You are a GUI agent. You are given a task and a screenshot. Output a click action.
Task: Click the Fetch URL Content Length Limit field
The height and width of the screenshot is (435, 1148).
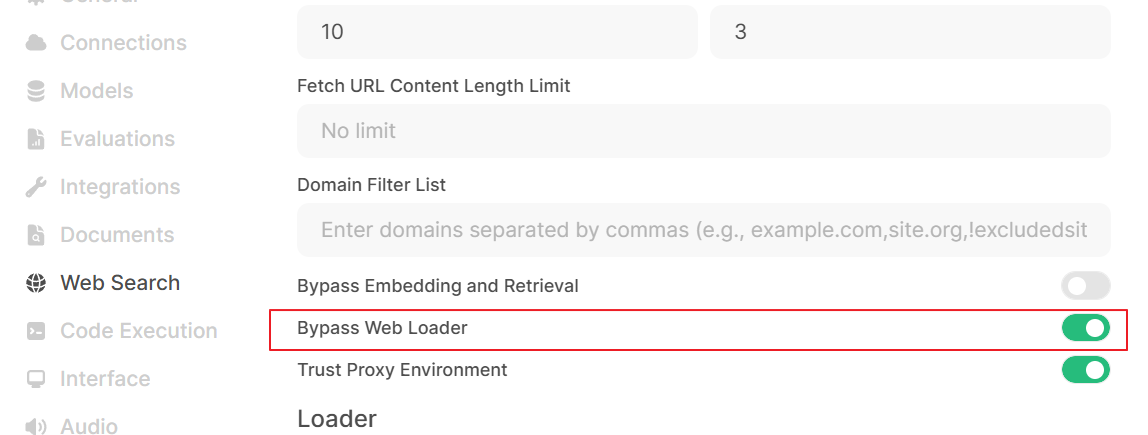(704, 131)
